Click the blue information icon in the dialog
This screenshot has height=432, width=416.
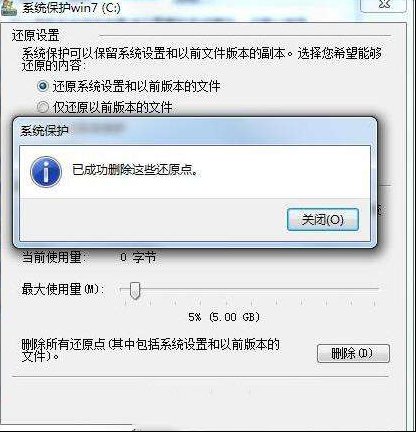tap(46, 172)
